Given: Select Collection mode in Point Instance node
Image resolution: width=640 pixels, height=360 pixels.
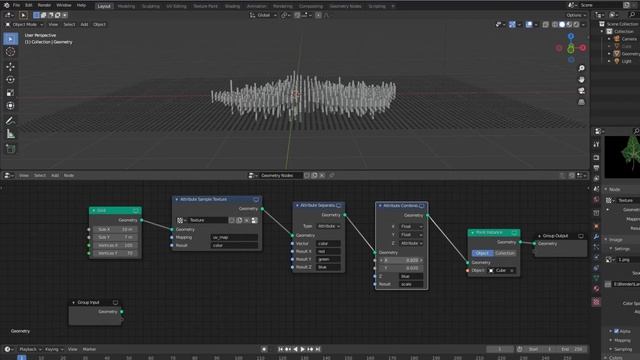Looking at the screenshot, I should click(x=505, y=253).
